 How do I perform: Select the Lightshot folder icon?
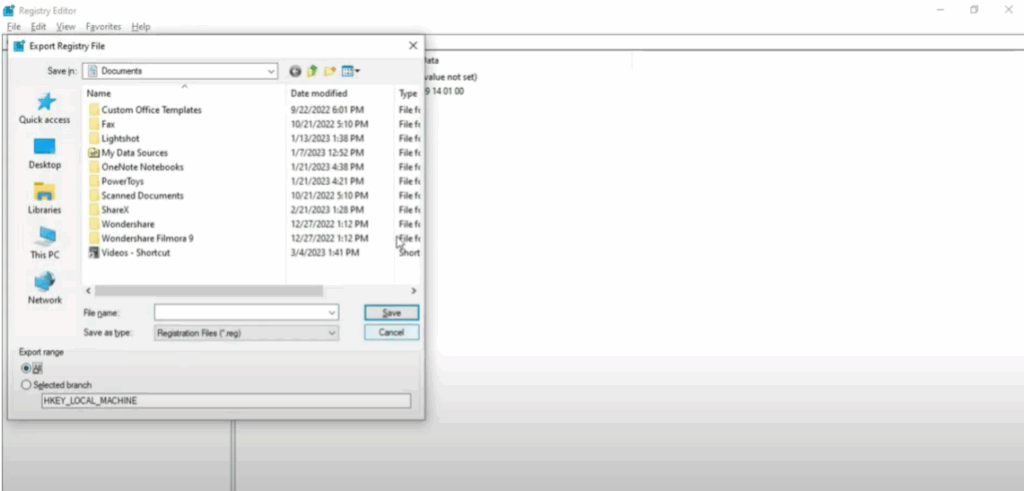94,138
